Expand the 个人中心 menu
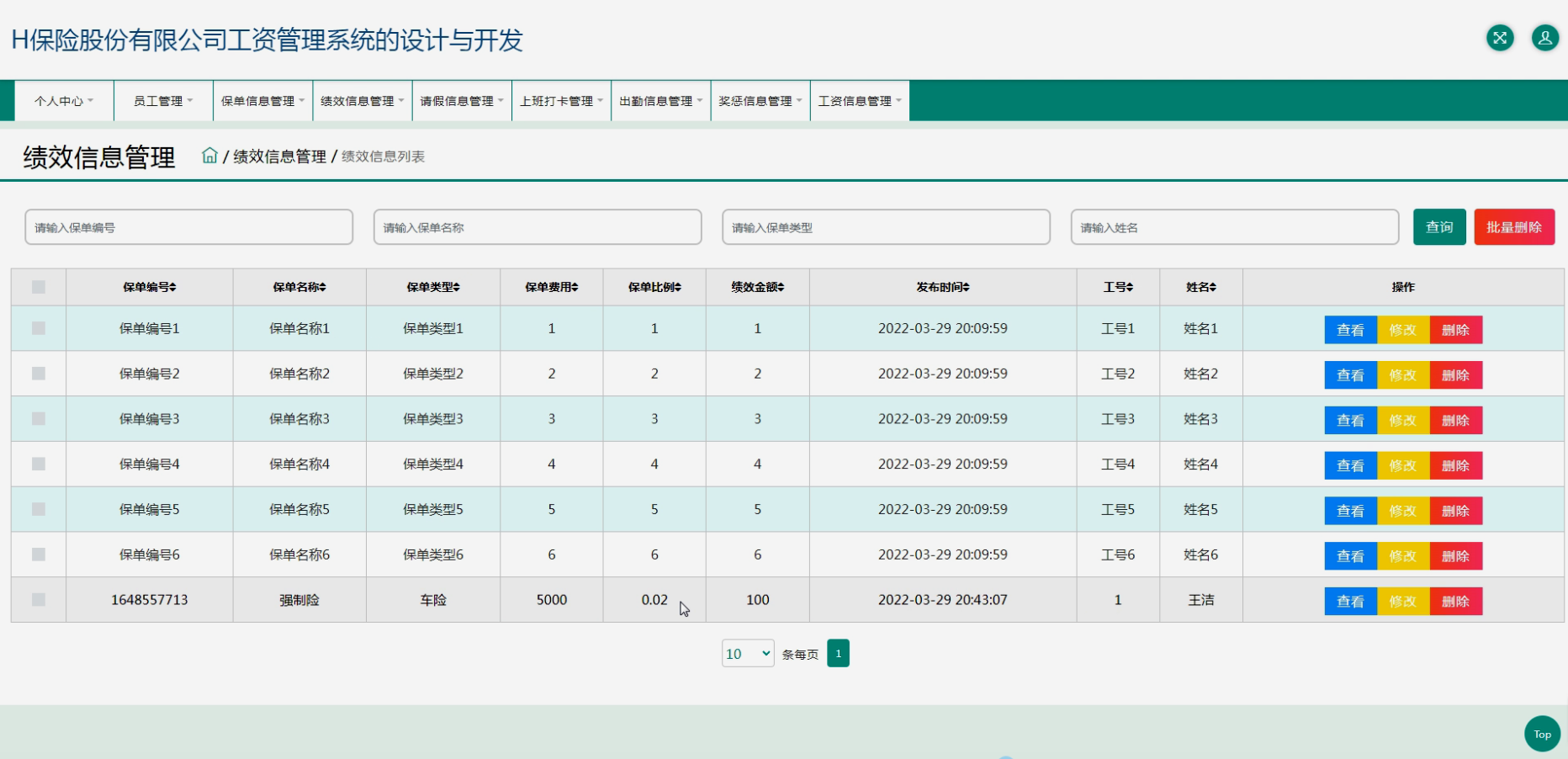This screenshot has width=1568, height=759. coord(64,101)
